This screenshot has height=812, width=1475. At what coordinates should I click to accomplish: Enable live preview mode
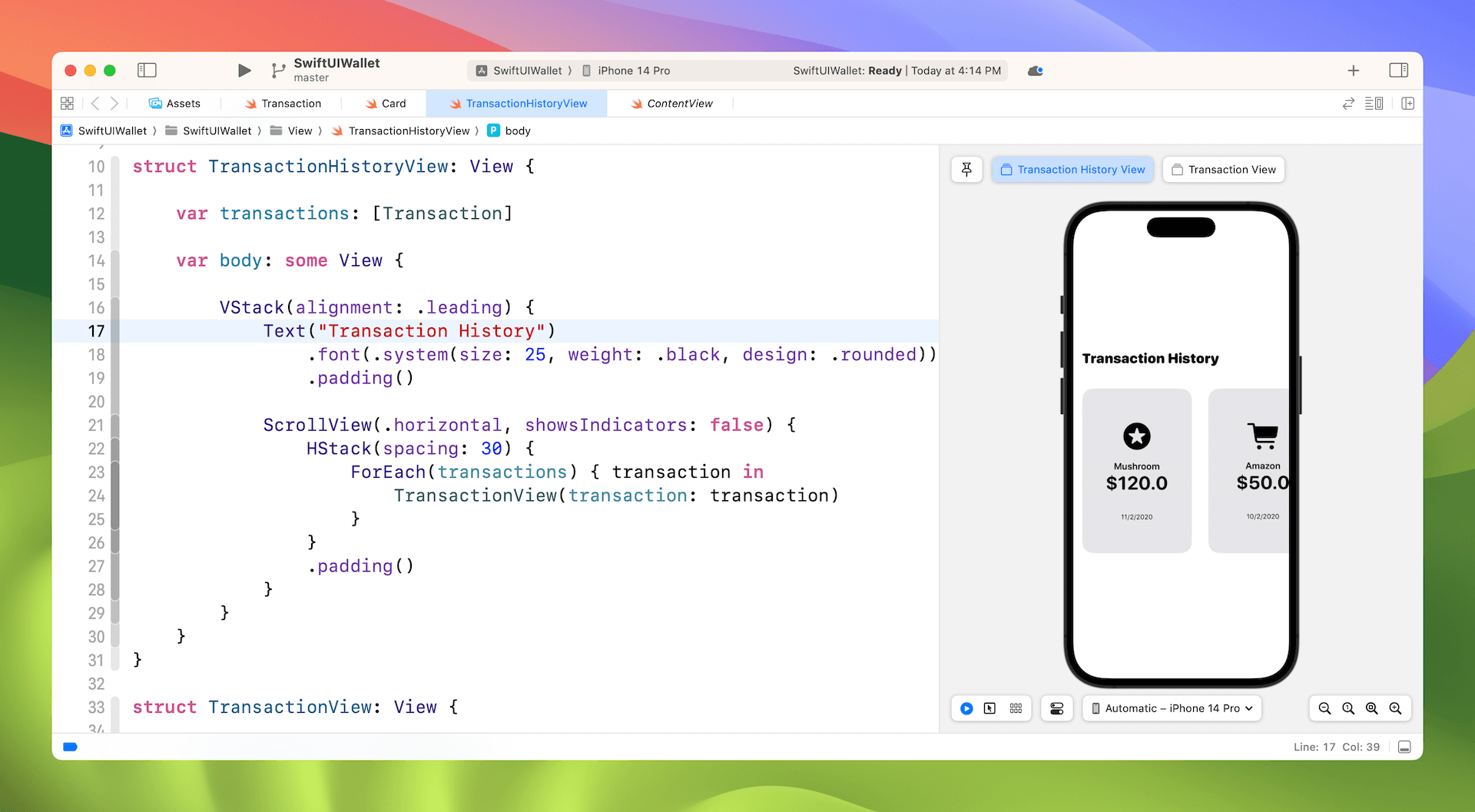[966, 708]
